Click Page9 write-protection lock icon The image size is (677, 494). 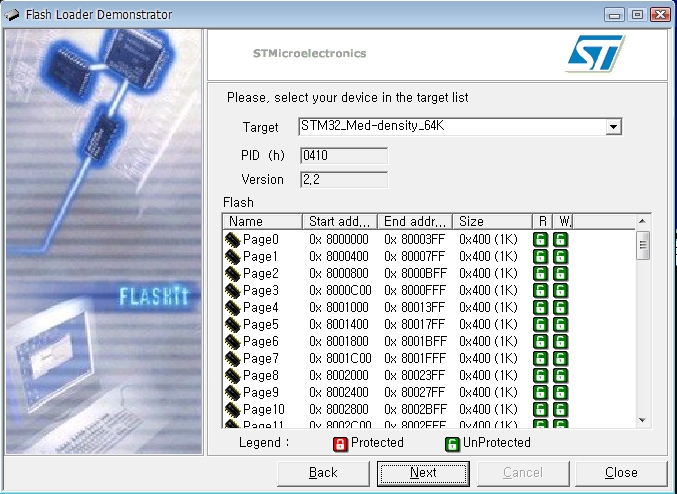(560, 393)
